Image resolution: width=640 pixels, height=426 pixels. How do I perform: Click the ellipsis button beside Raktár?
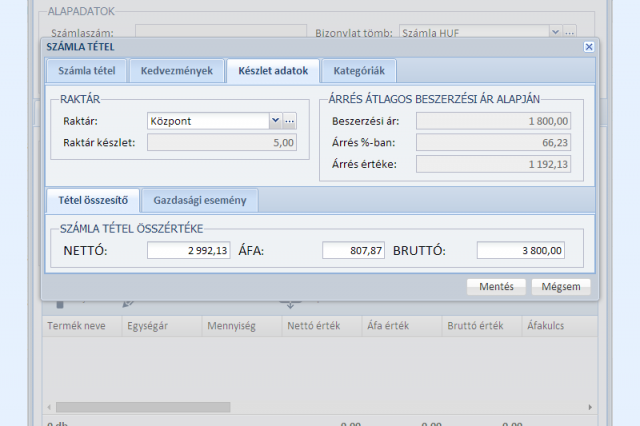coord(290,121)
